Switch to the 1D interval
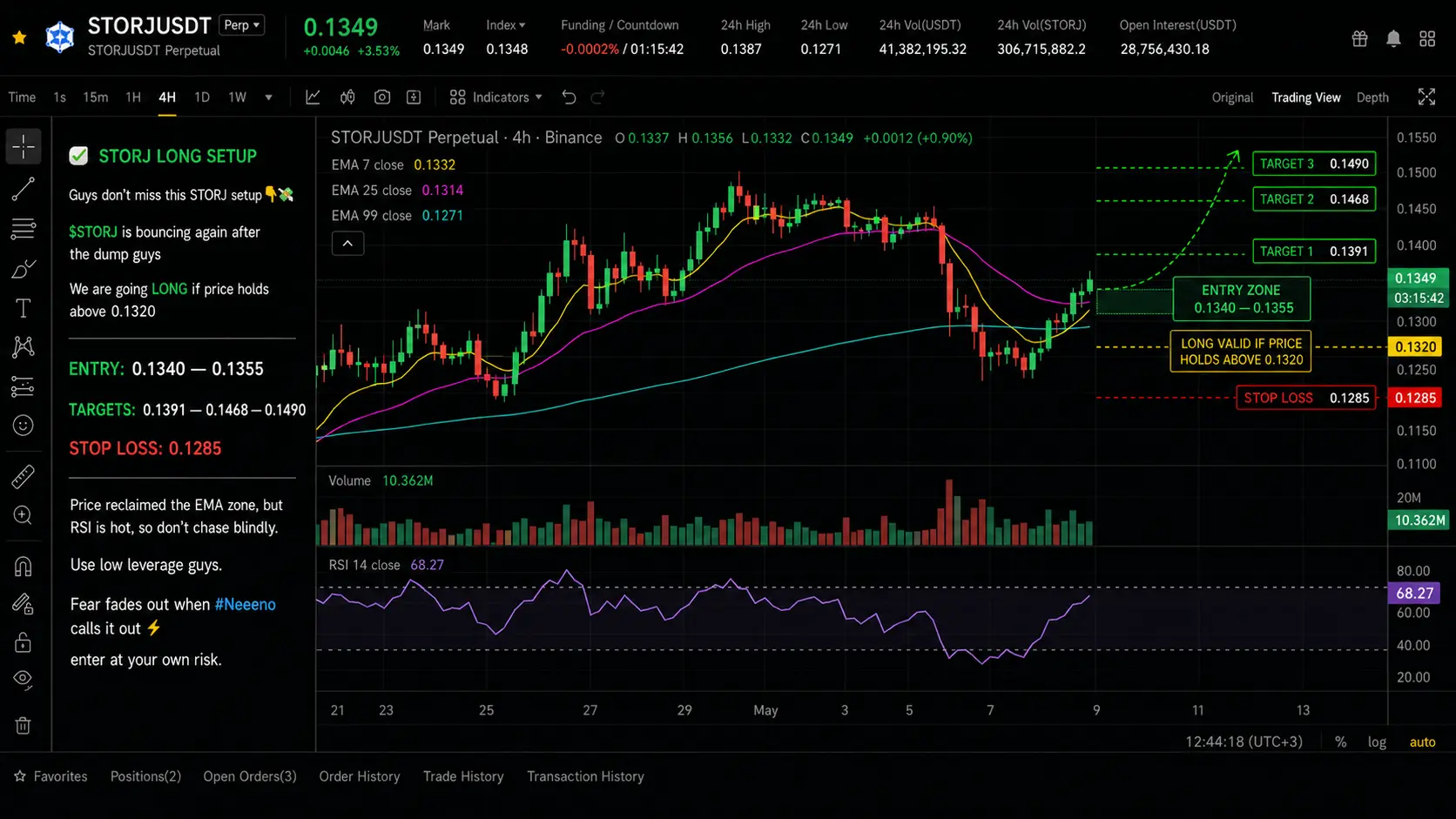This screenshot has width=1456, height=819. coord(202,97)
